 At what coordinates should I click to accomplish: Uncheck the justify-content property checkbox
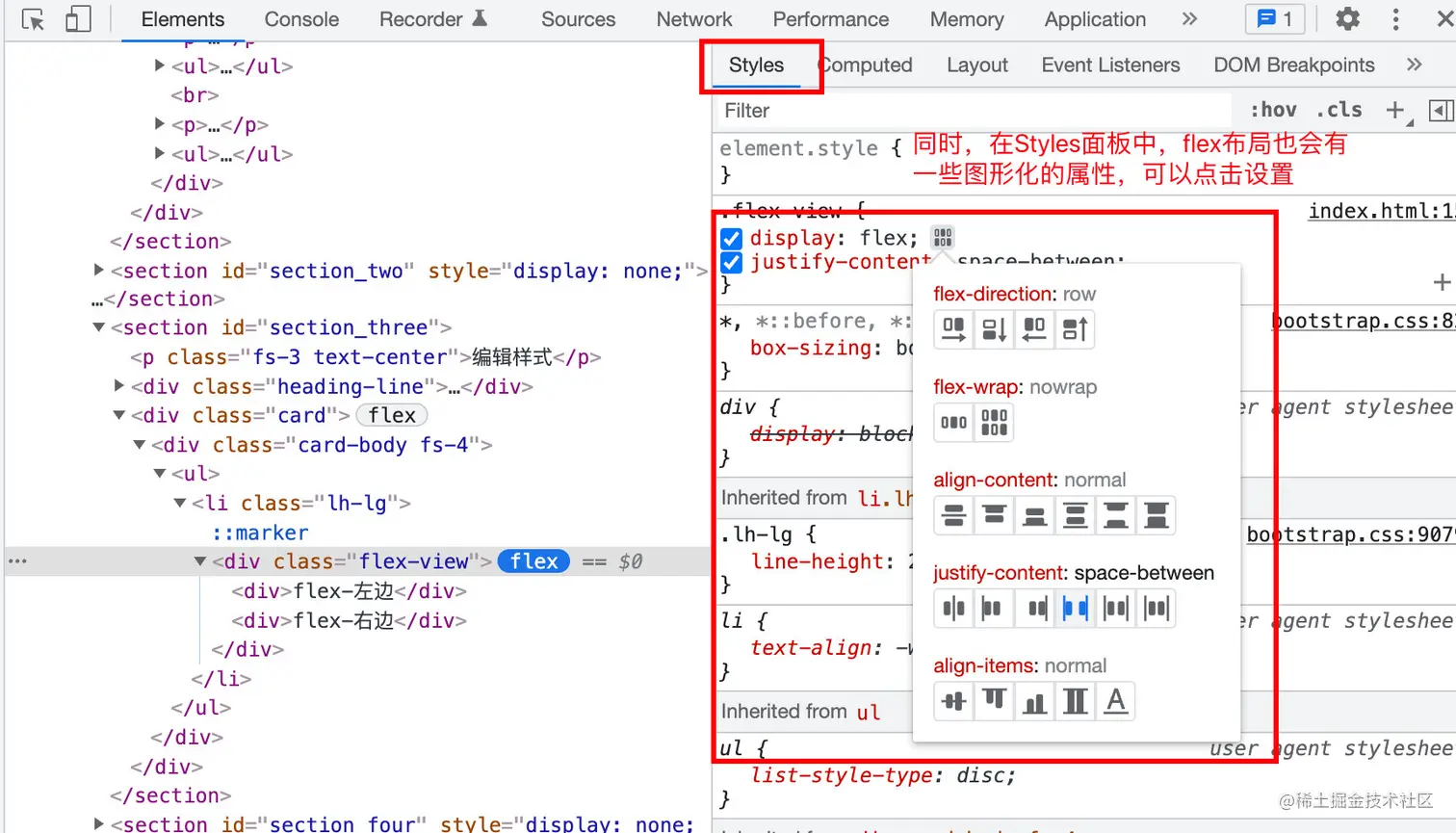[x=731, y=262]
